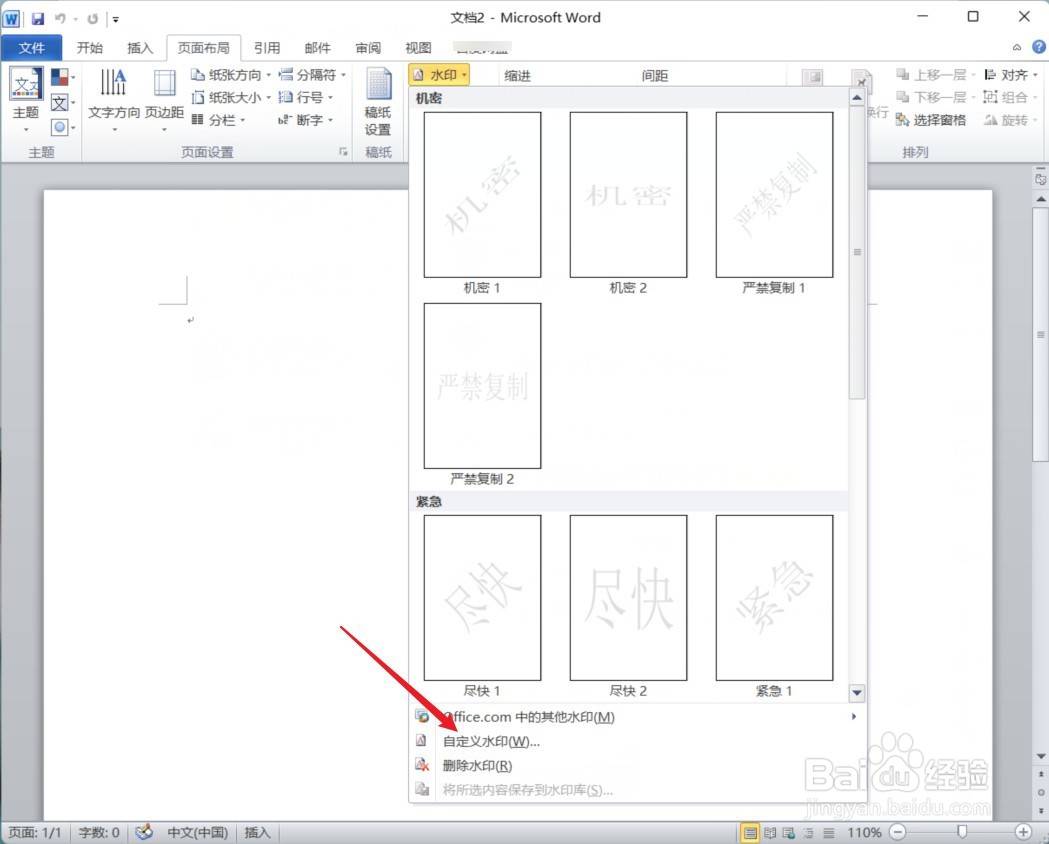
Task: Click 选择窗格 selection pane button
Action: point(931,120)
